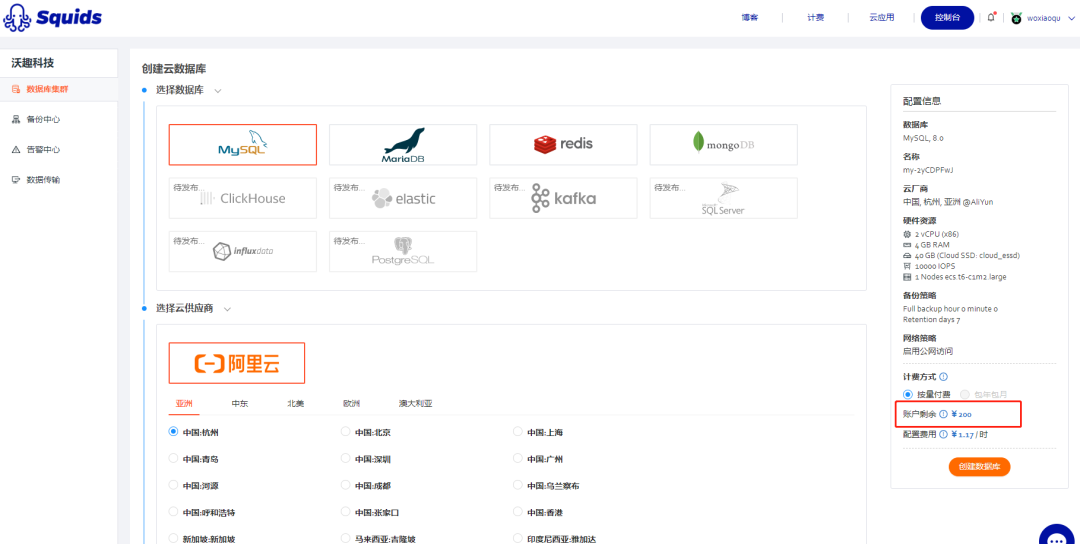The image size is (1080, 544).
Task: Click the elastic card
Action: 403,198
